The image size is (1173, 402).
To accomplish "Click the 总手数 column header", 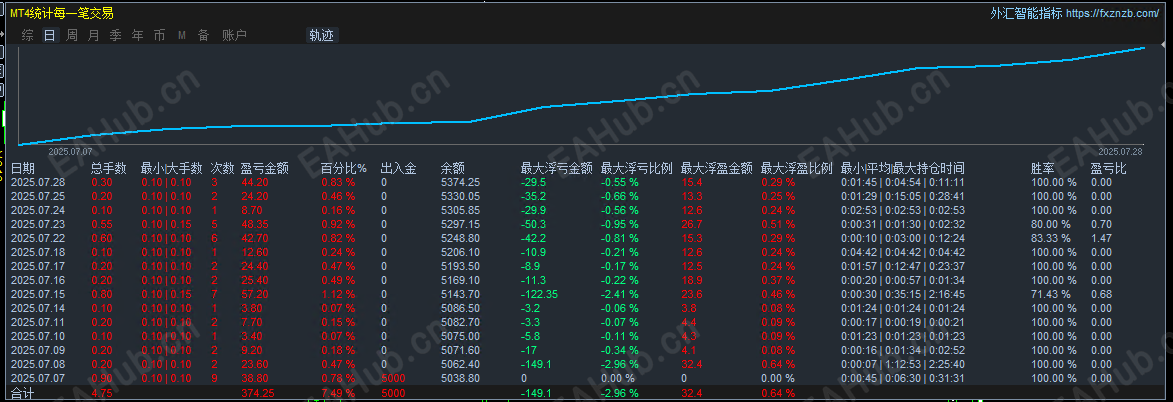I will [109, 168].
